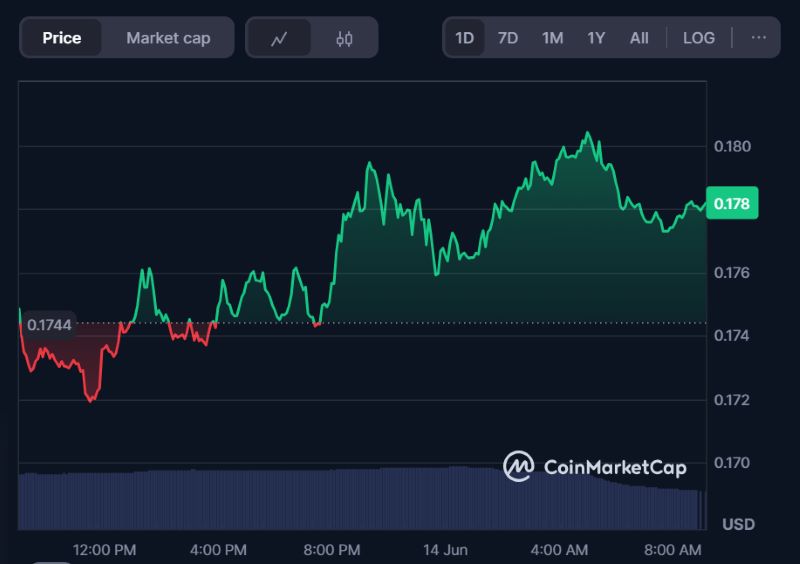Open the Price tab
This screenshot has height=564, width=800.
pos(62,38)
